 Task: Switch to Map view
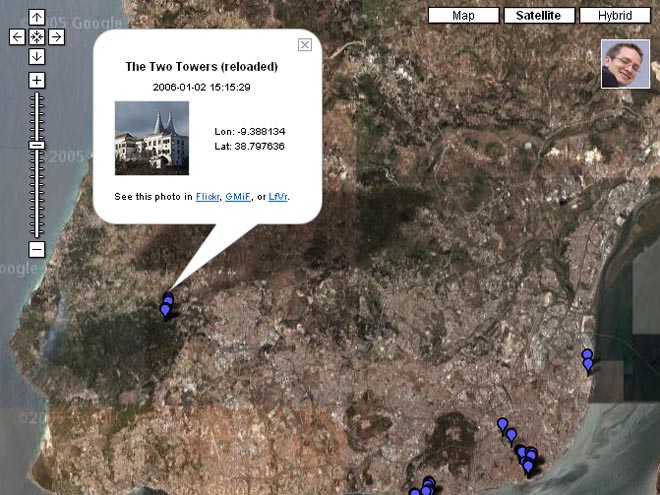point(463,16)
